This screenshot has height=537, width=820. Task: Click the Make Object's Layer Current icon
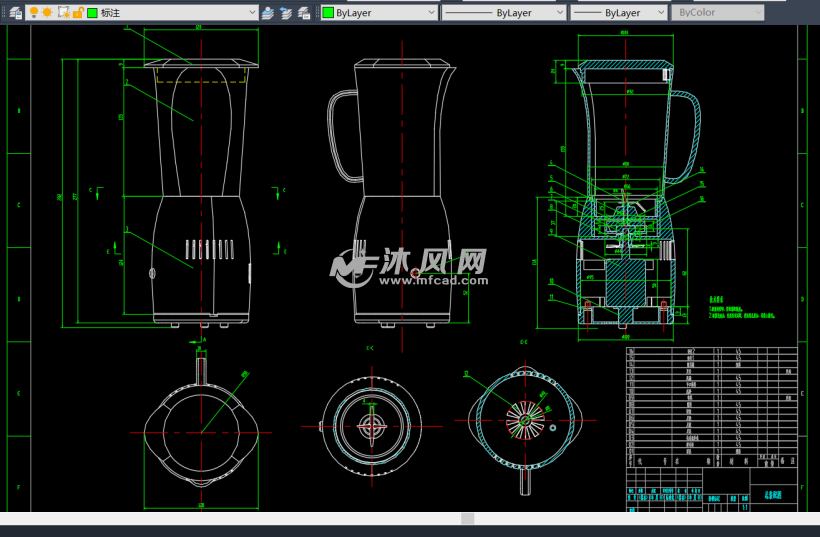(x=267, y=13)
